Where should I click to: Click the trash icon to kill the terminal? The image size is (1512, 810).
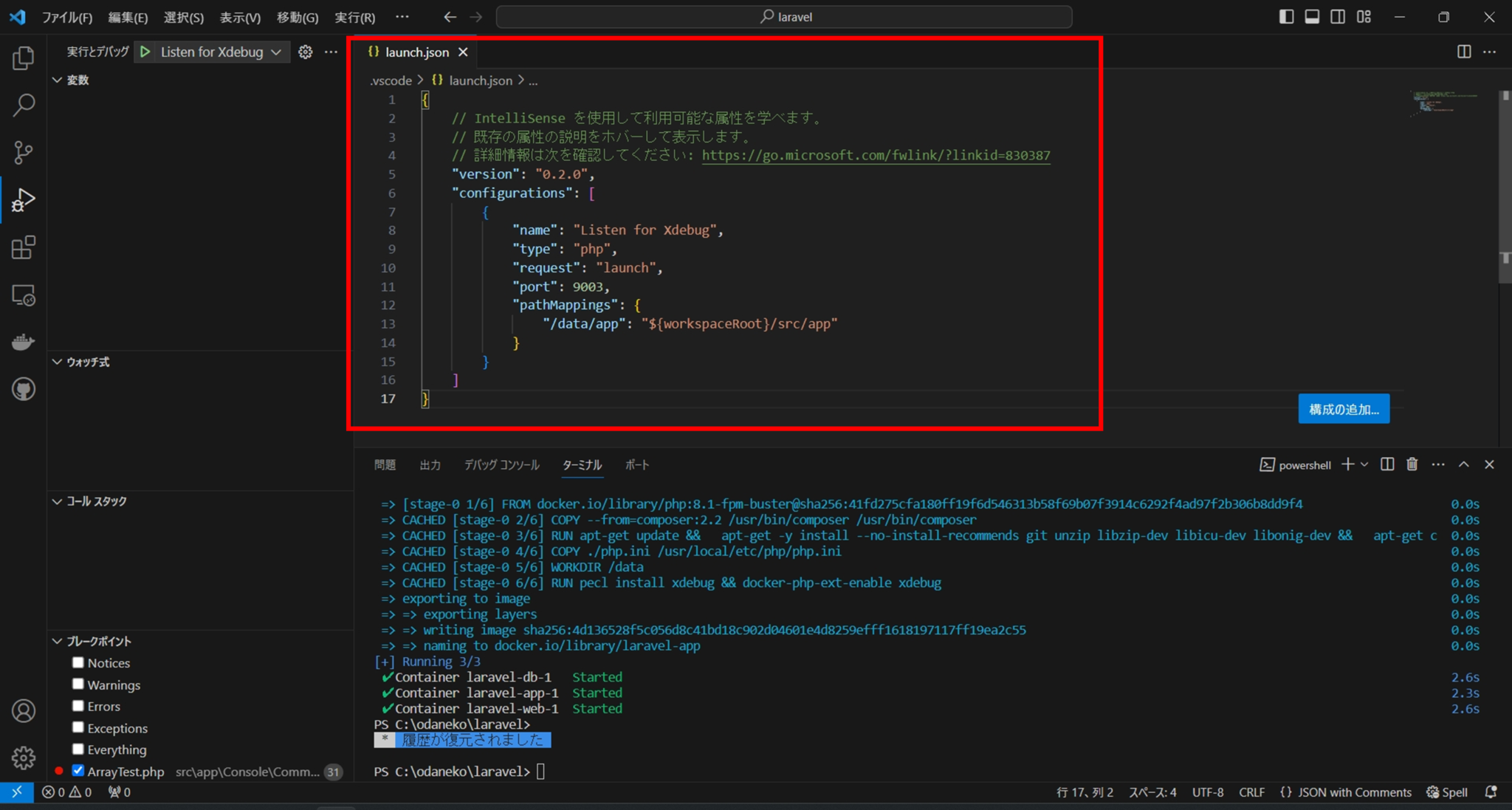(x=1412, y=464)
